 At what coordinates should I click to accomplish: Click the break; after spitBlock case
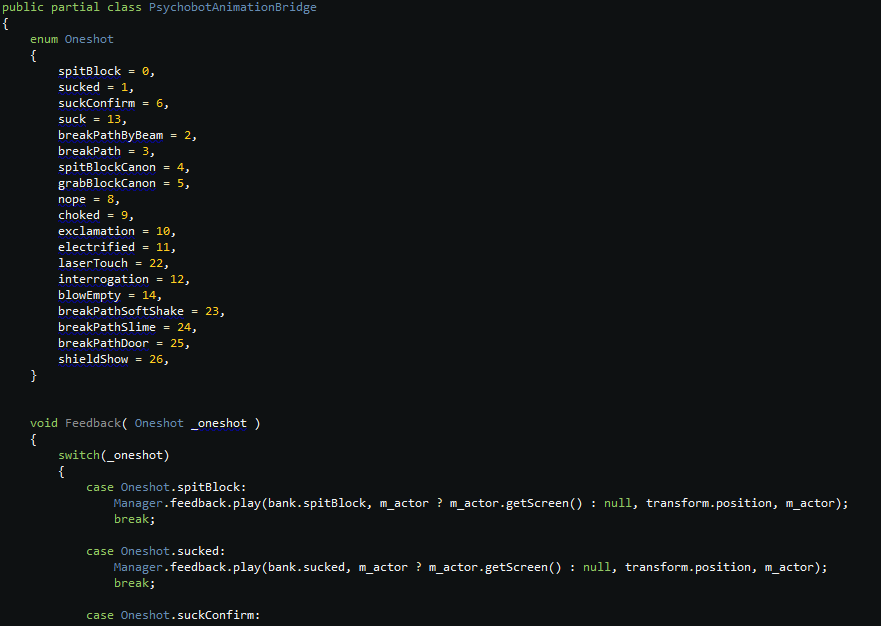134,519
